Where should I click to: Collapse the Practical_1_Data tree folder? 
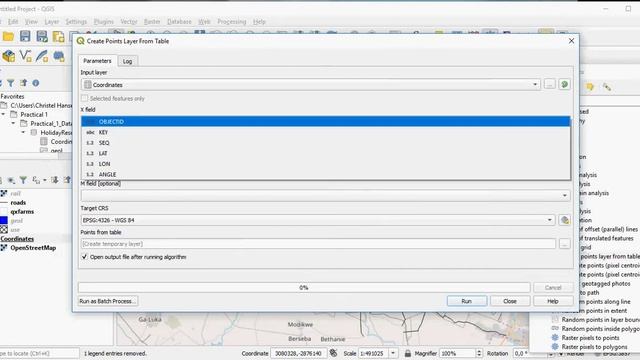click(13, 123)
